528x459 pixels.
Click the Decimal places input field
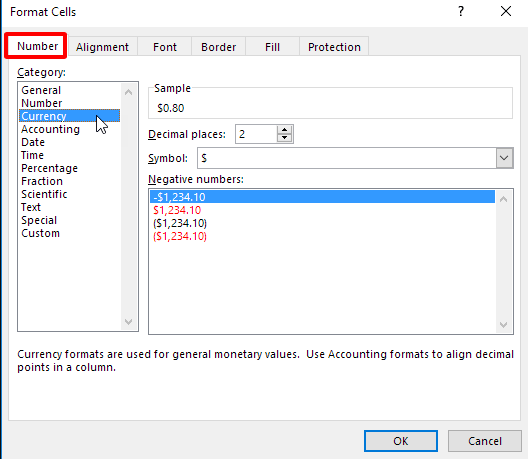coord(256,134)
